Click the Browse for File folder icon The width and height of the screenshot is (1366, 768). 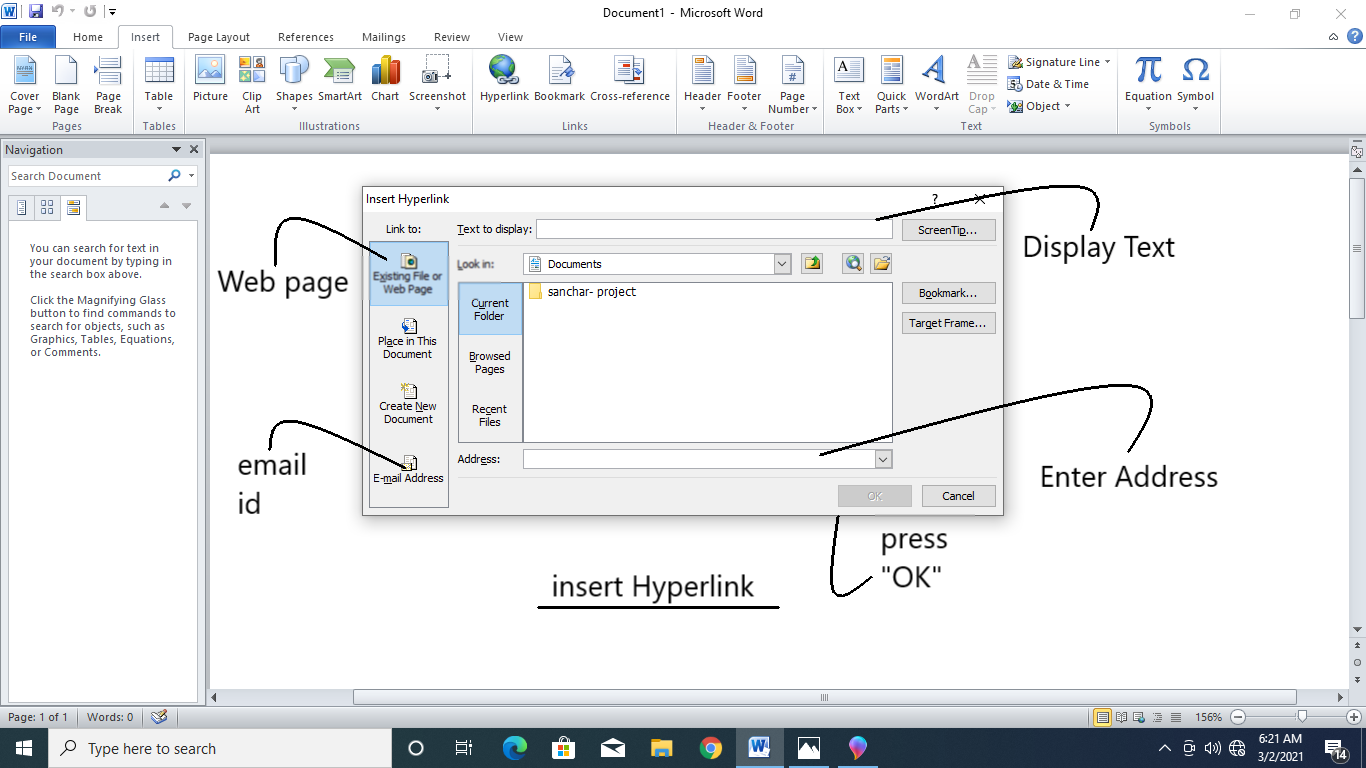tap(881, 264)
